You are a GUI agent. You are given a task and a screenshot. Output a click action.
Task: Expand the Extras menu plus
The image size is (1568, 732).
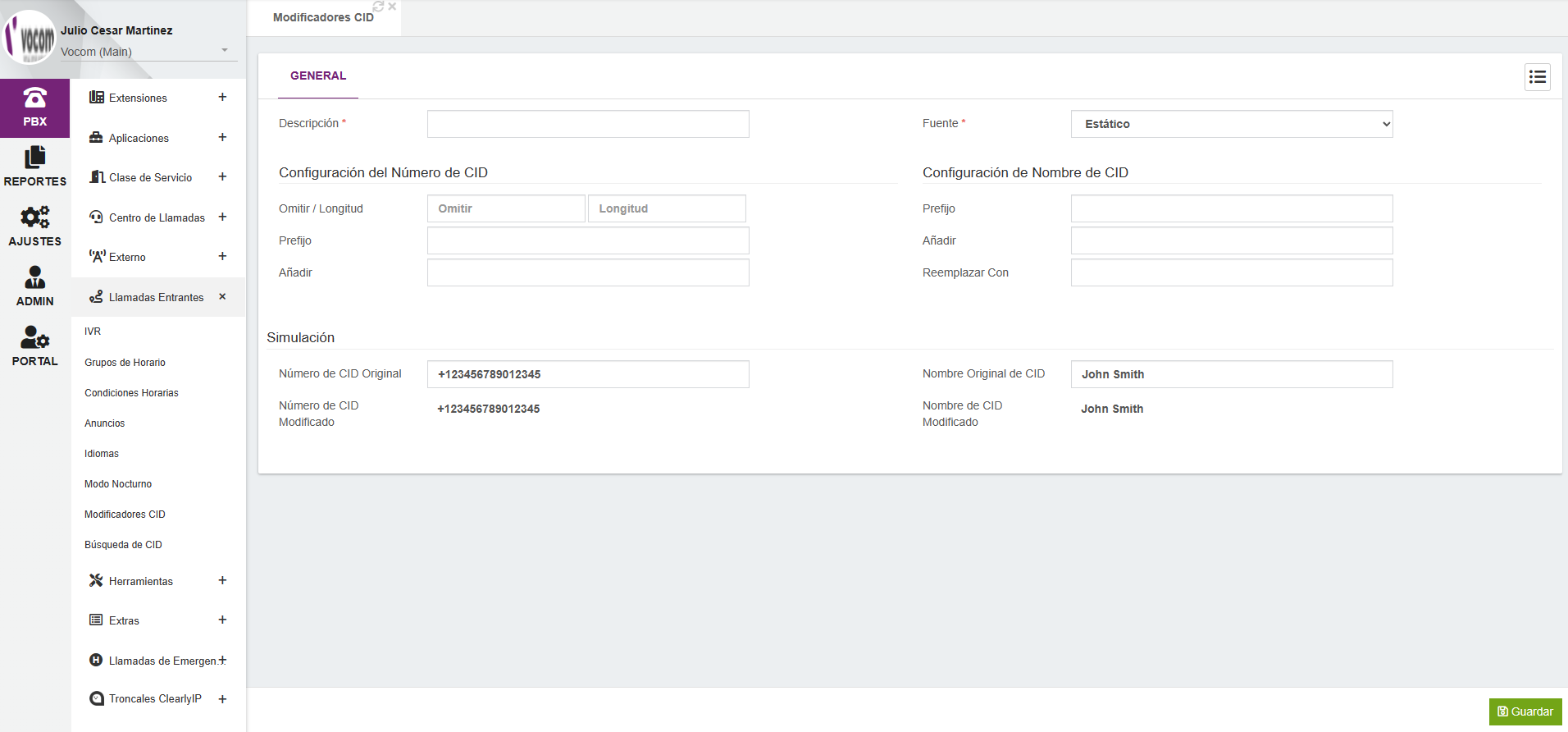(x=222, y=620)
